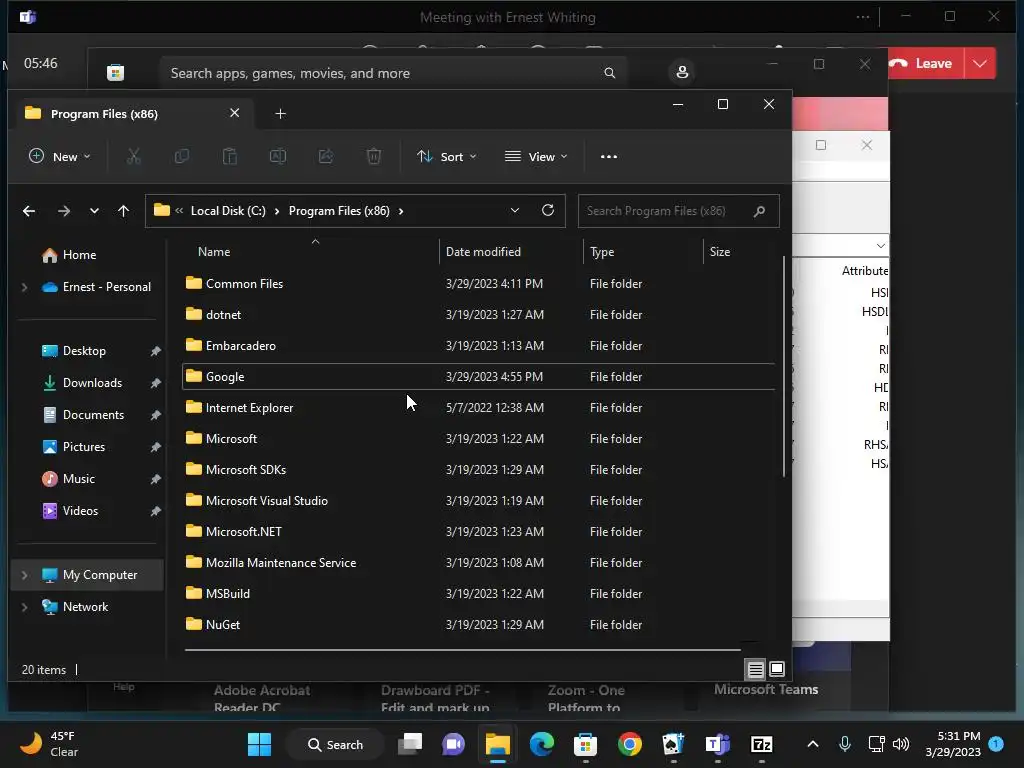Open Solitaire from the taskbar
Image resolution: width=1024 pixels, height=768 pixels.
[x=673, y=744]
